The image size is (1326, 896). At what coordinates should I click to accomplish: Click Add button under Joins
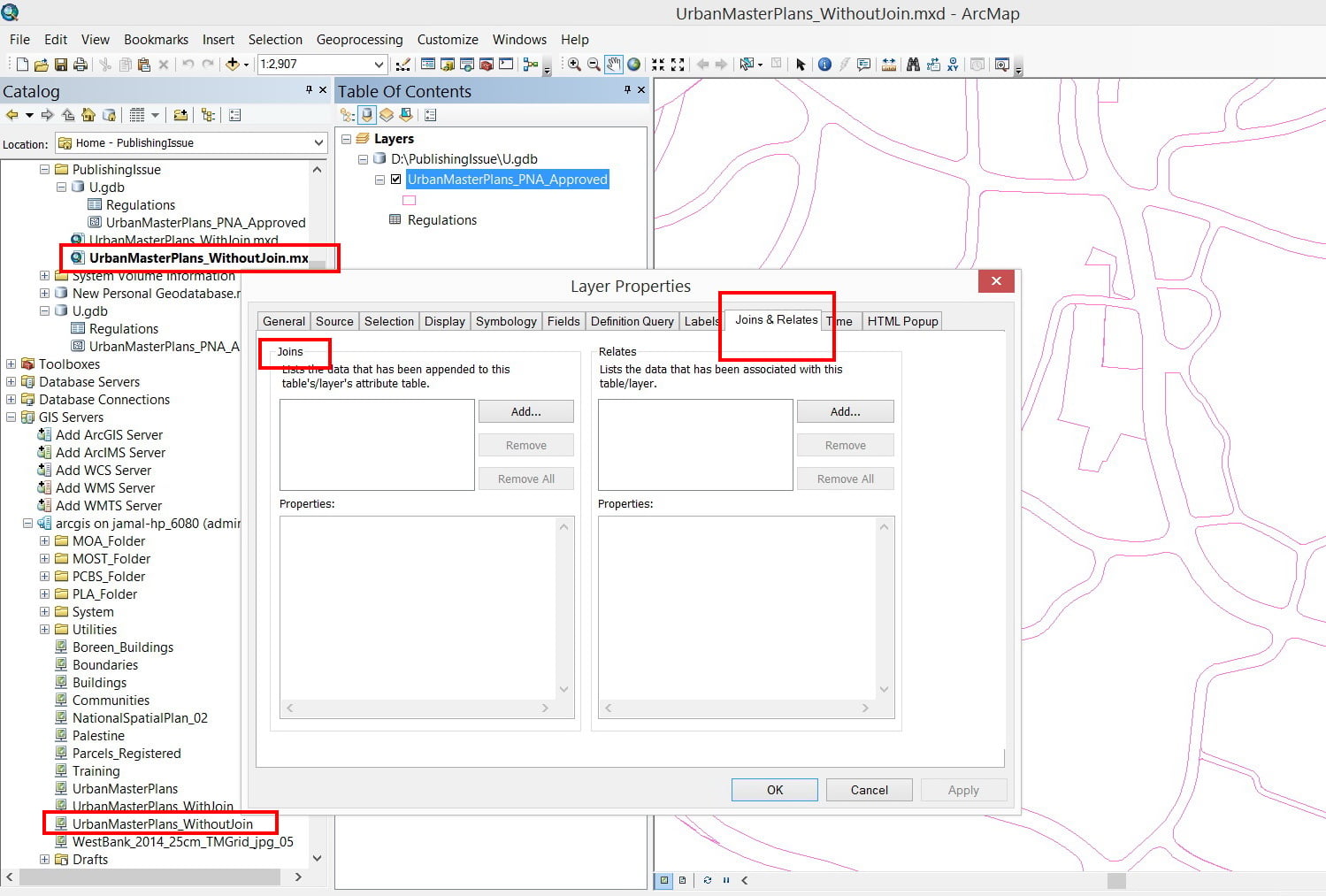[x=526, y=411]
